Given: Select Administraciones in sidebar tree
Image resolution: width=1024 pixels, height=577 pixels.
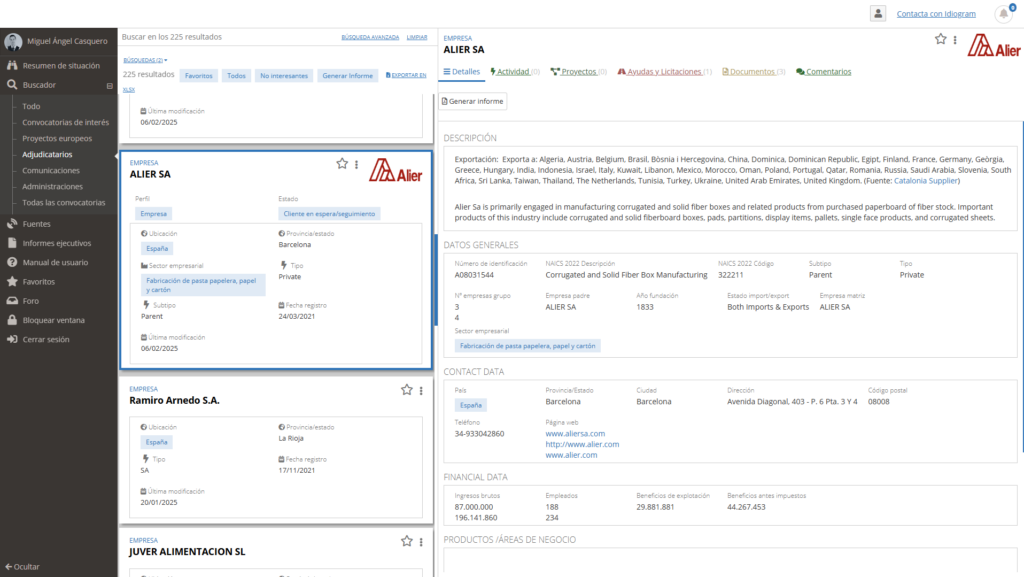Looking at the screenshot, I should coord(52,187).
